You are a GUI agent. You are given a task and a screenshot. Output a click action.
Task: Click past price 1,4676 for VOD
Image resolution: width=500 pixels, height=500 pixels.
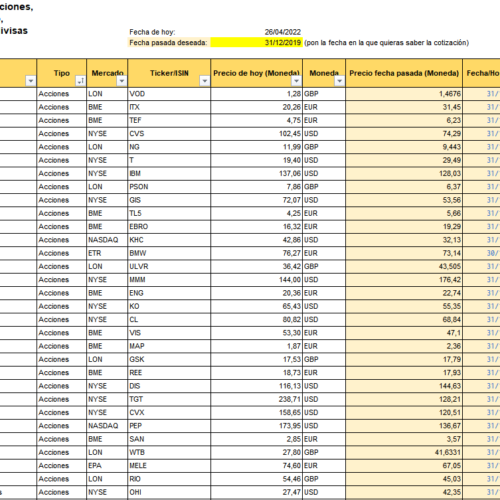(x=404, y=94)
